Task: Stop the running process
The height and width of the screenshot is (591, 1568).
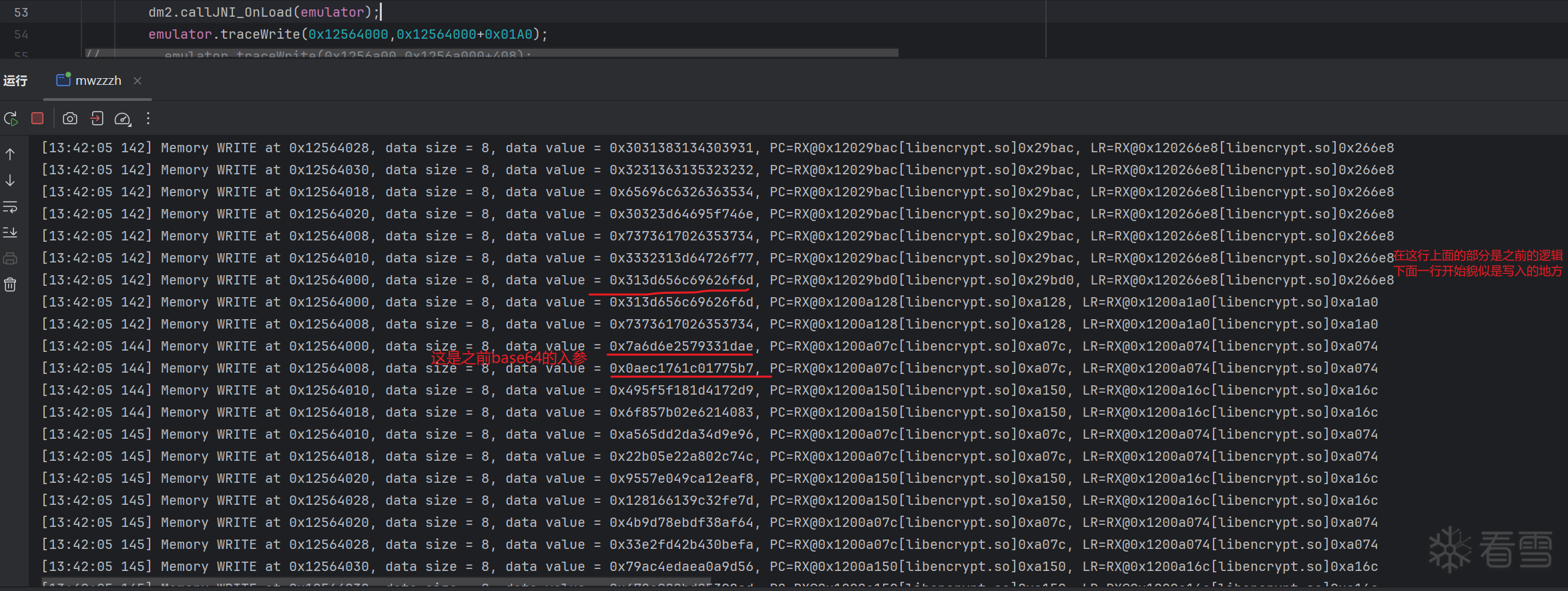Action: [37, 118]
